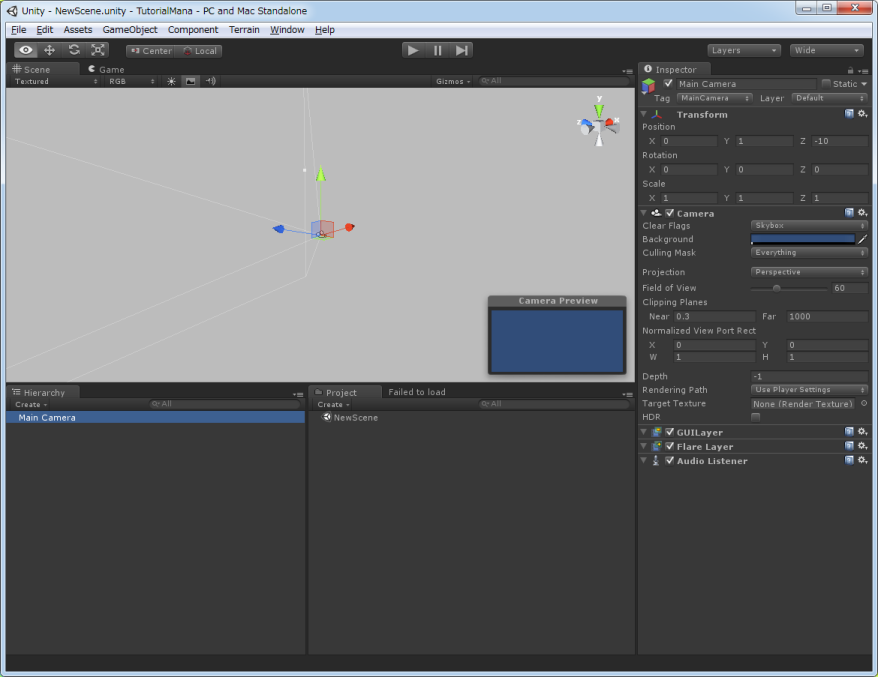Toggle scene lighting sun icon
The image size is (878, 677).
171,81
